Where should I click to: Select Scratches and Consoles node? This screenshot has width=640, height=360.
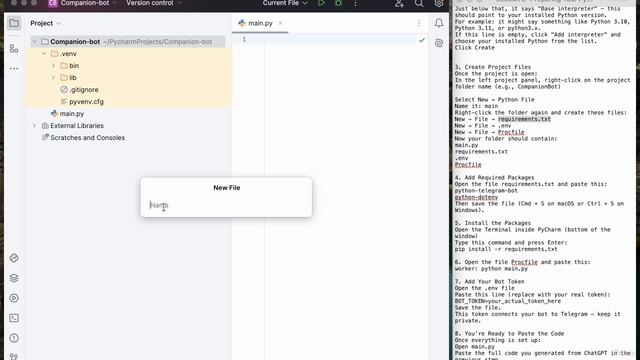click(x=87, y=138)
